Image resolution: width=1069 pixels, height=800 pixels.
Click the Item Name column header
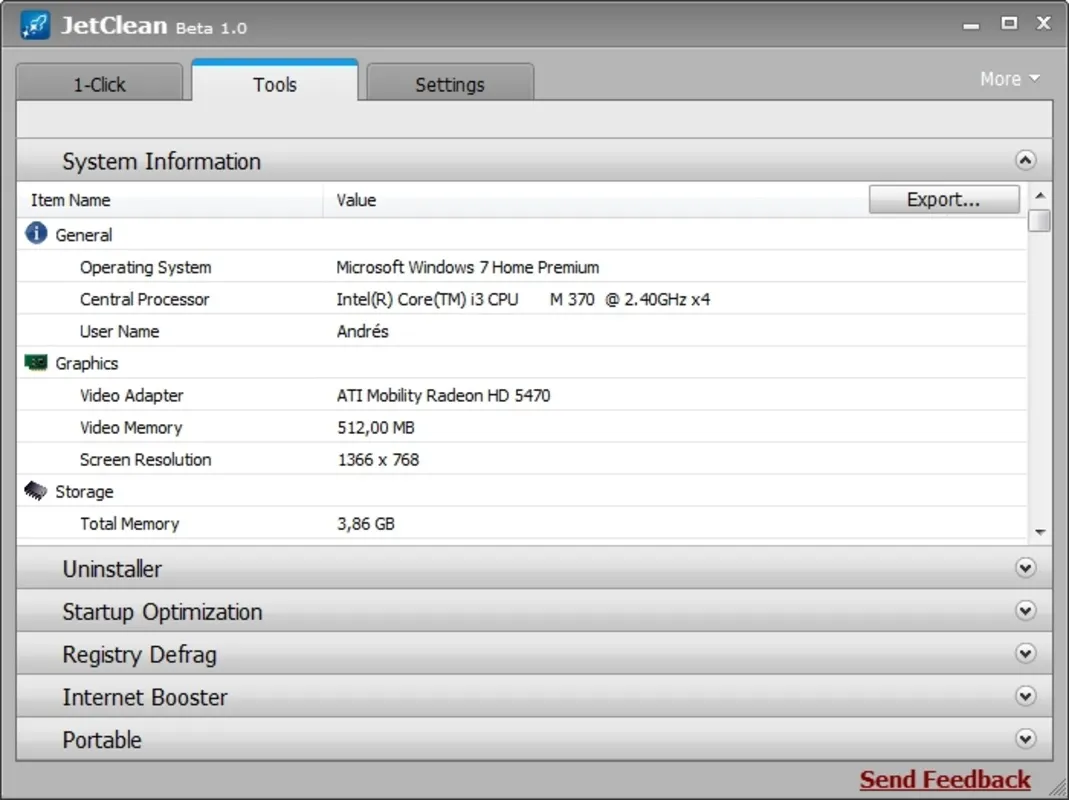click(x=70, y=200)
